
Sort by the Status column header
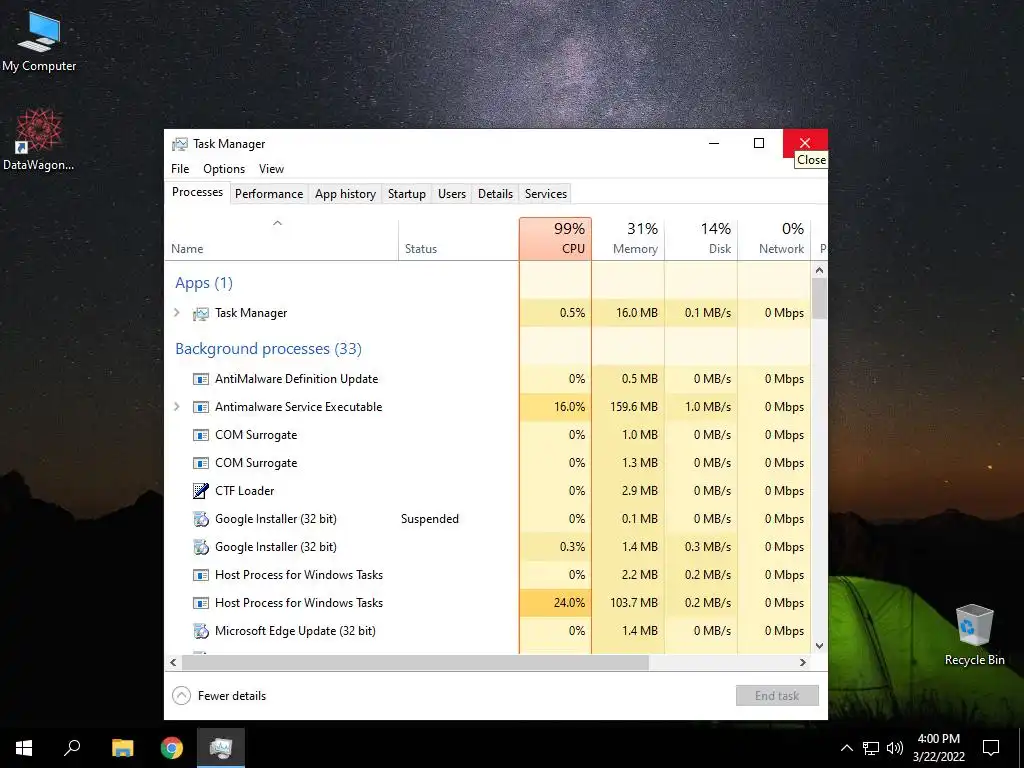tap(458, 239)
